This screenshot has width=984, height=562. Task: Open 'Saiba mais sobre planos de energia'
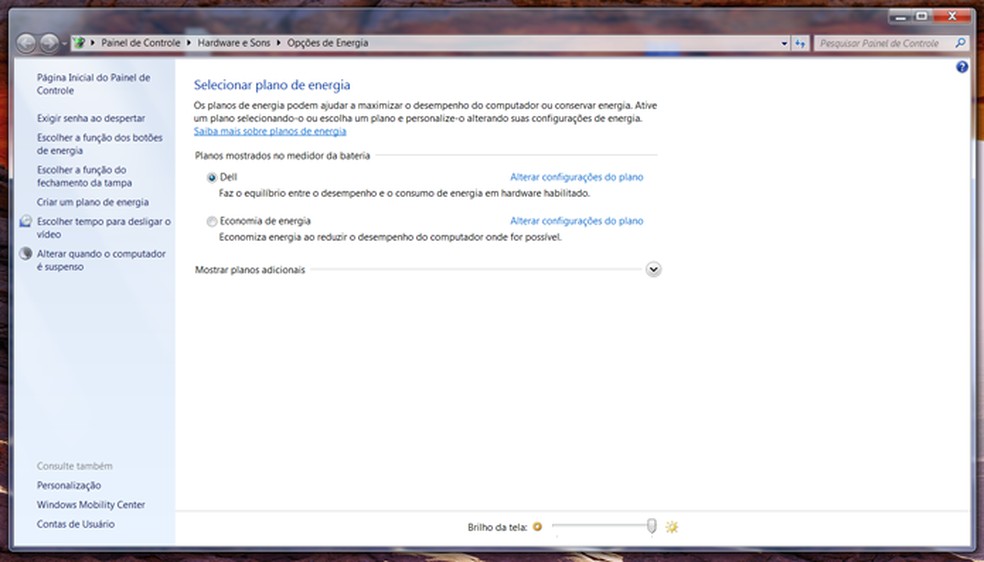pyautogui.click(x=270, y=131)
